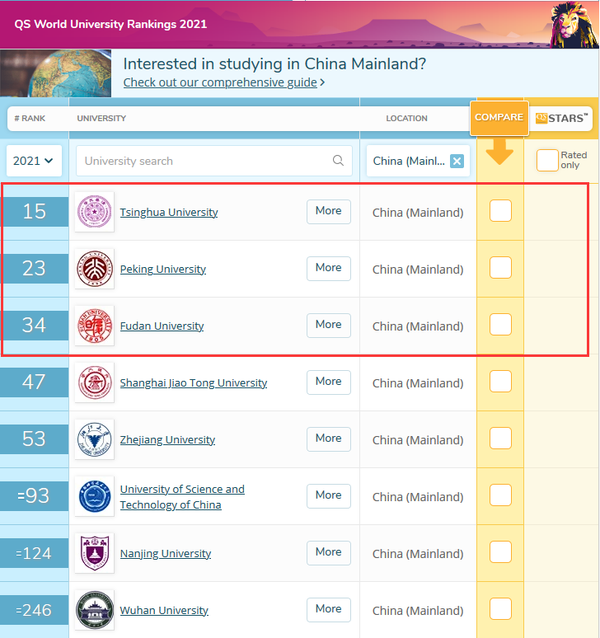This screenshot has height=638, width=600.
Task: Click China (Mainland) location in Wuhan University row
Action: [418, 611]
